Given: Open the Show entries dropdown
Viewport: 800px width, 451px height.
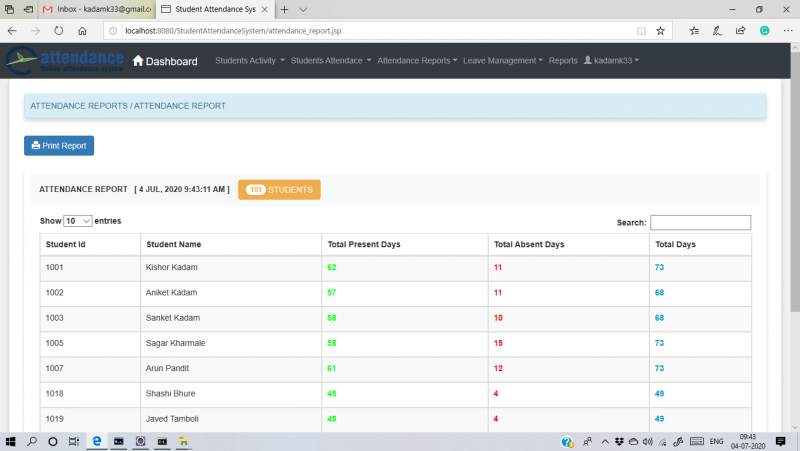Looking at the screenshot, I should pyautogui.click(x=77, y=221).
